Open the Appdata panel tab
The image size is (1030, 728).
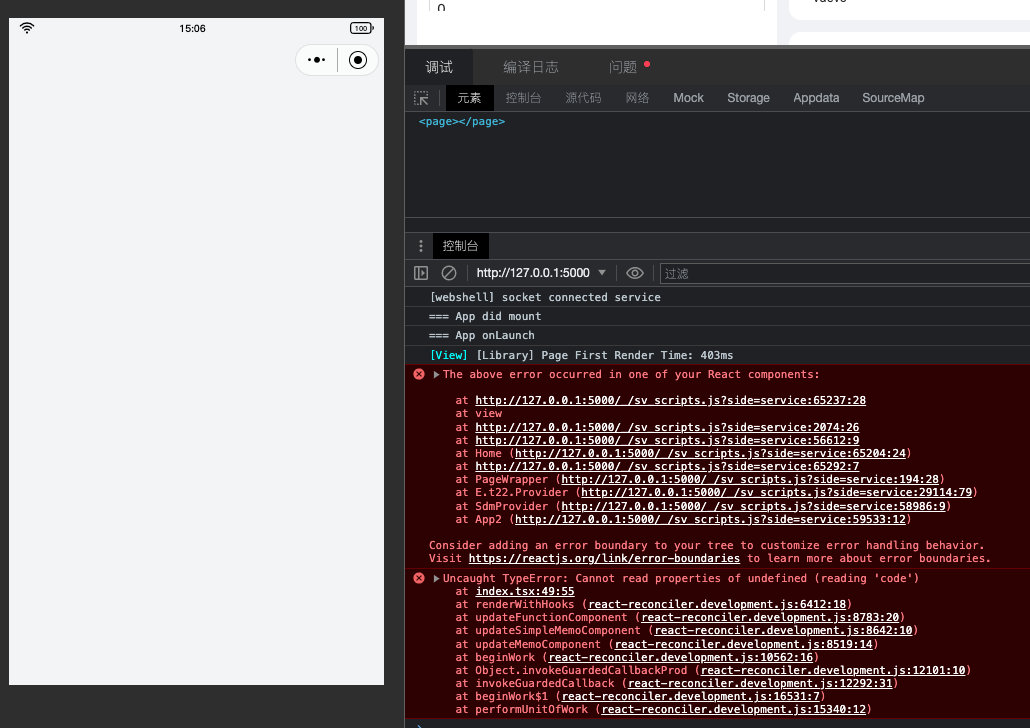(x=816, y=98)
